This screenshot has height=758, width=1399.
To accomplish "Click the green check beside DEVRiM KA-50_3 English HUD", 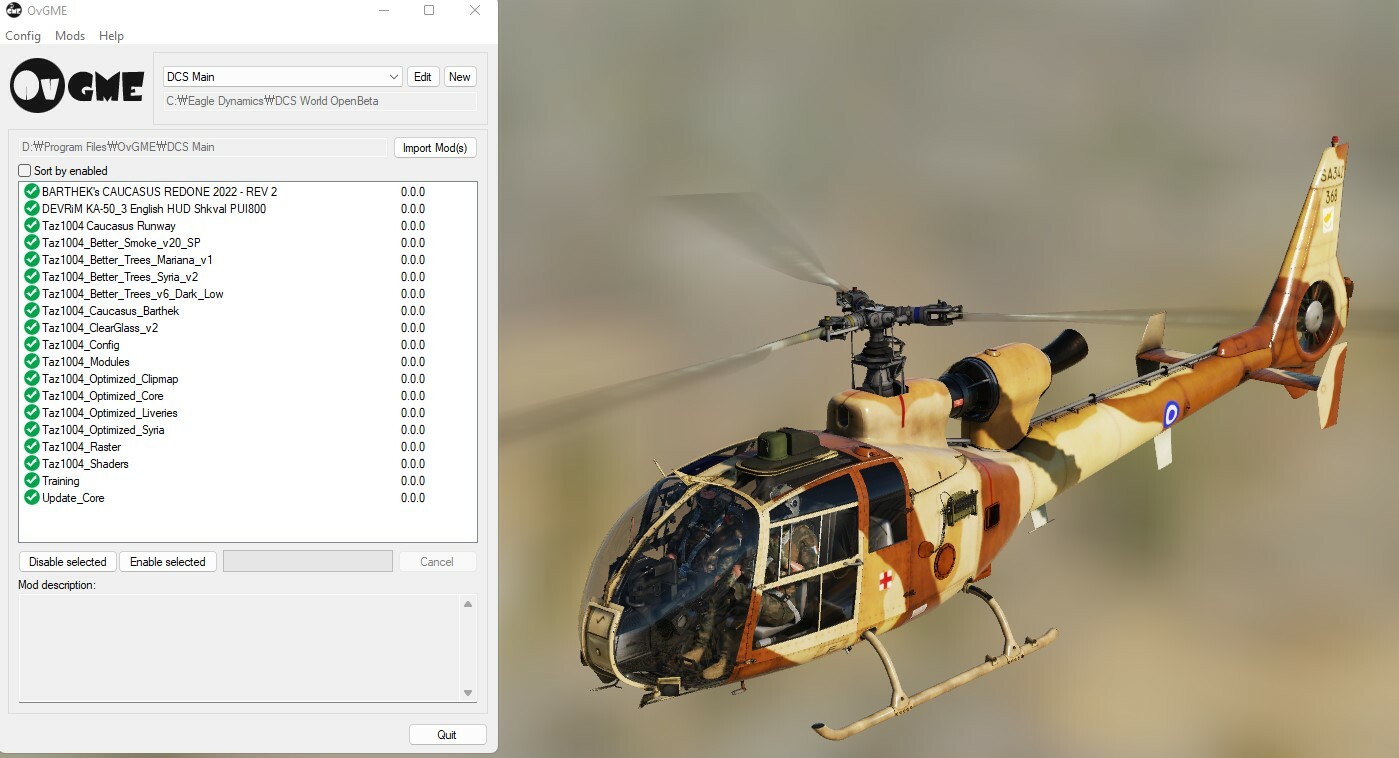I will point(29,208).
